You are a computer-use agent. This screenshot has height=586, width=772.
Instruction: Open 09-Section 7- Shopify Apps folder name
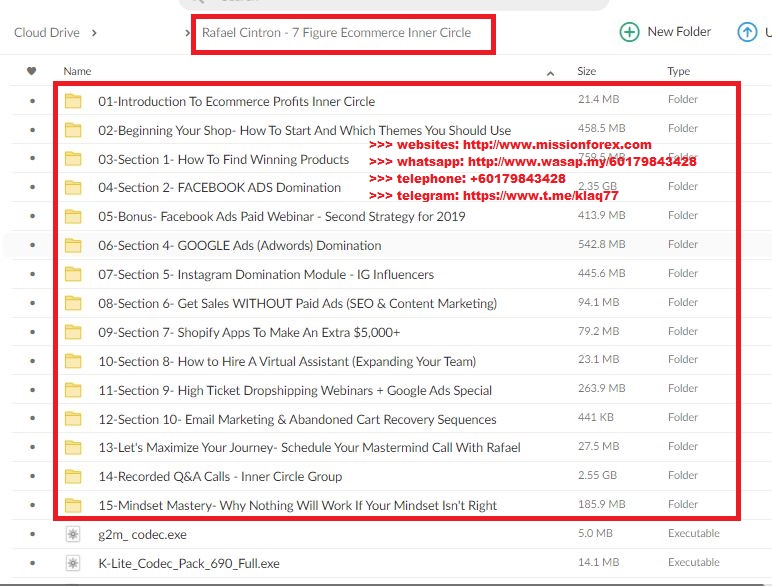(x=249, y=332)
